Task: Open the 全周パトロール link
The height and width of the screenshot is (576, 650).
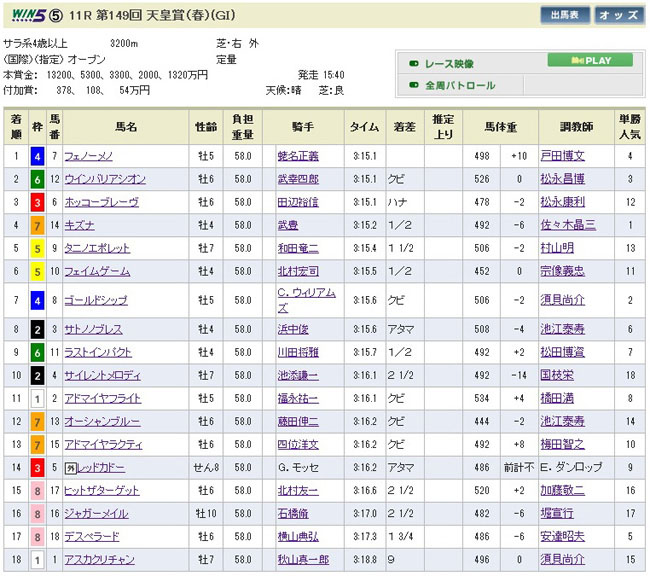Action: (x=460, y=86)
